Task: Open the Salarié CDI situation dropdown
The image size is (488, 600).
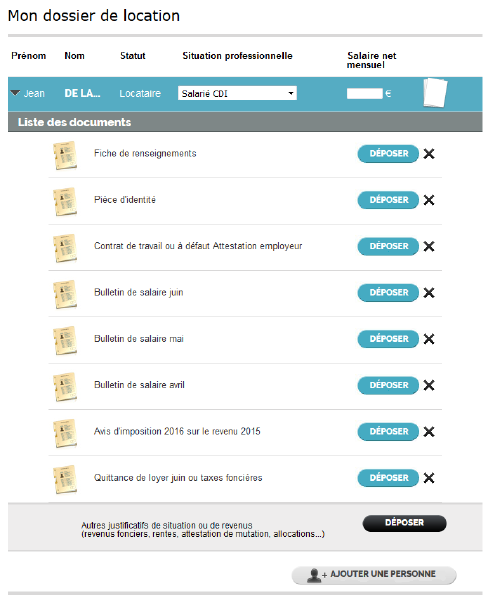Action: [237, 93]
